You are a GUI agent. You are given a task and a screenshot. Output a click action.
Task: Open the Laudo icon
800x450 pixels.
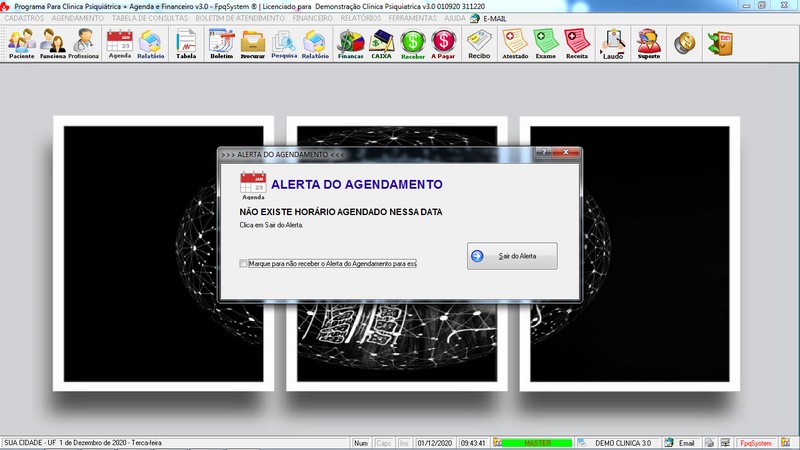click(613, 44)
